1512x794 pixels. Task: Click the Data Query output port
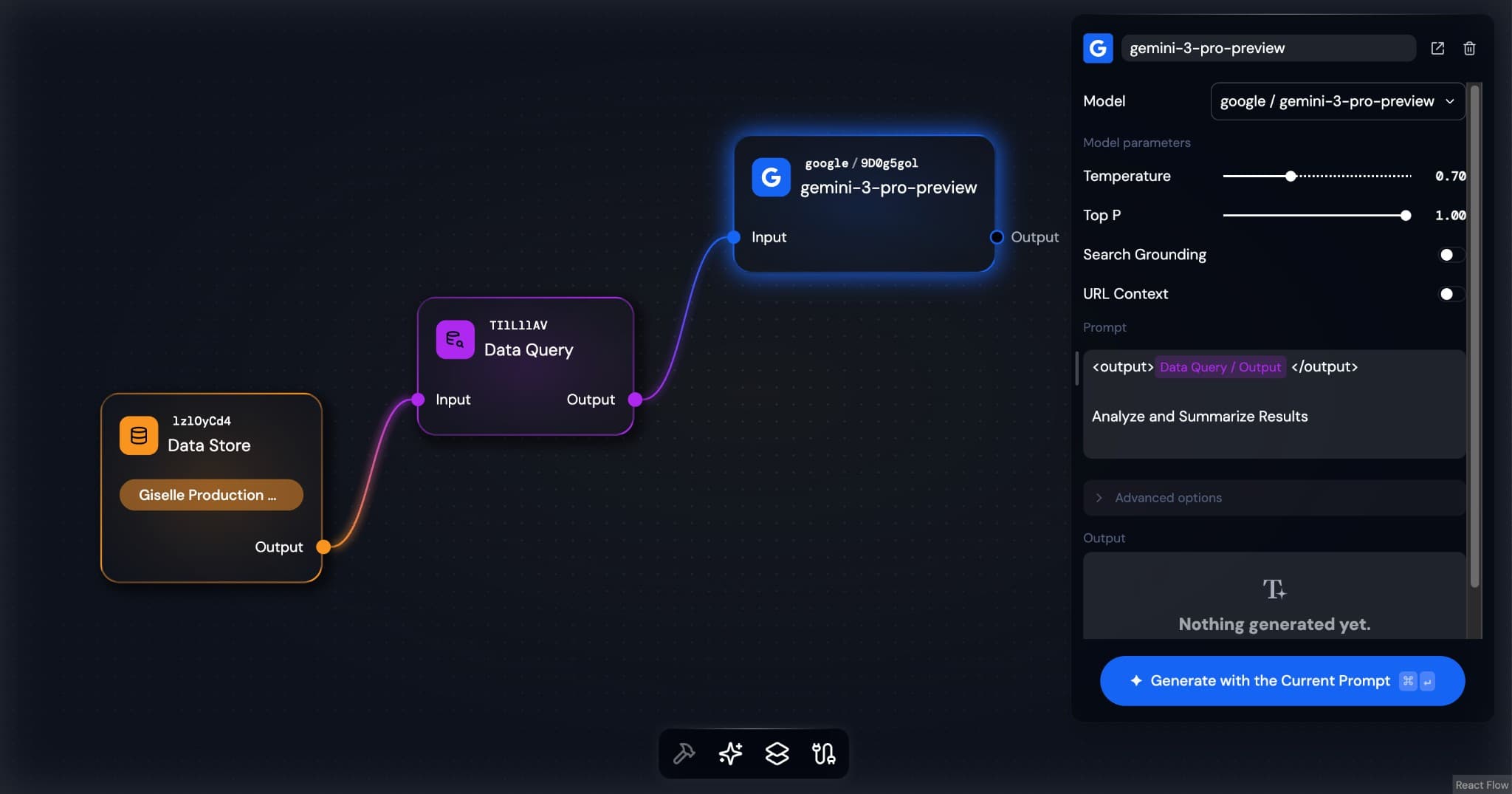coord(635,400)
